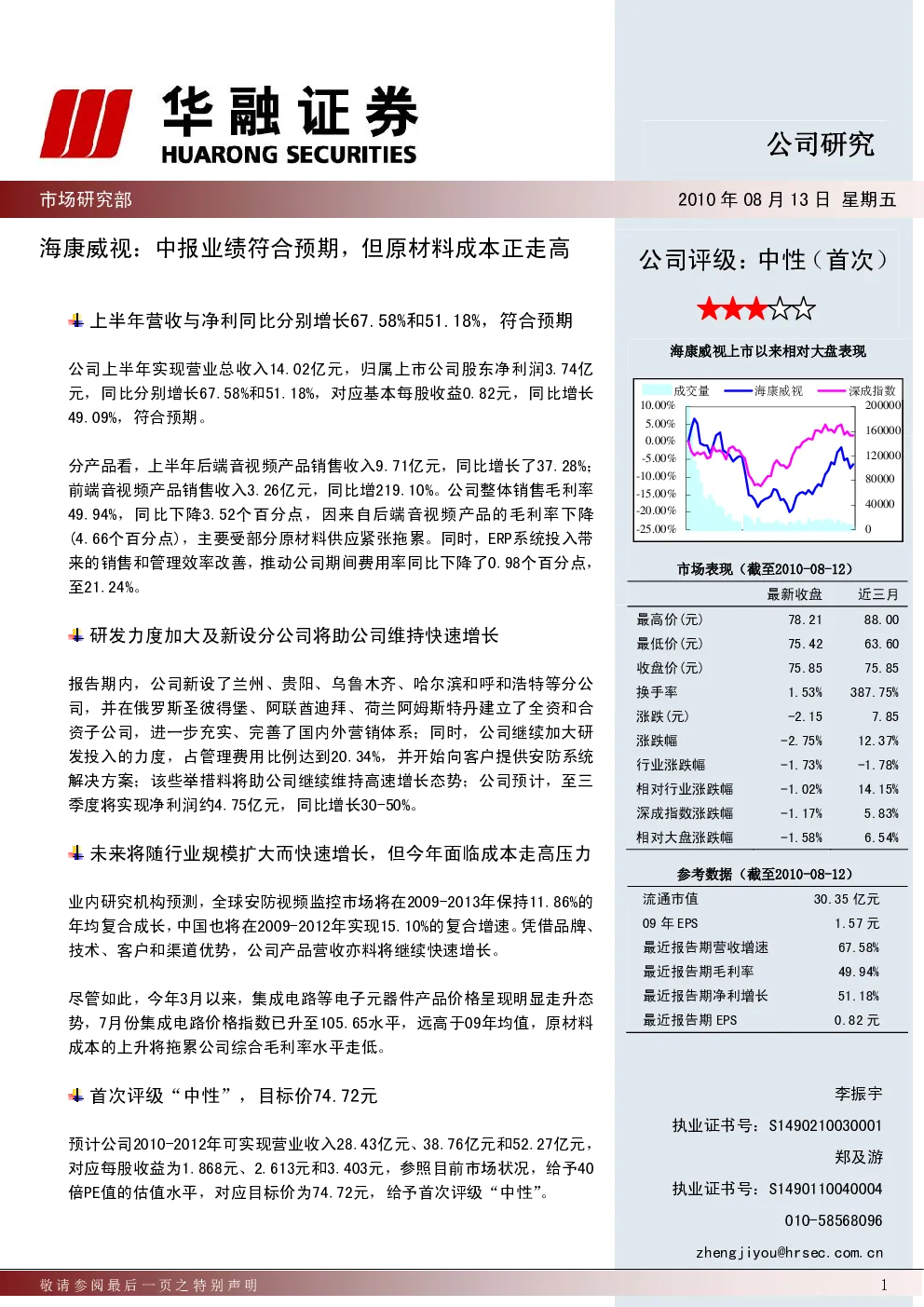Click the value 88.00
Image resolution: width=924 pixels, height=1307 pixels.
pos(881,619)
